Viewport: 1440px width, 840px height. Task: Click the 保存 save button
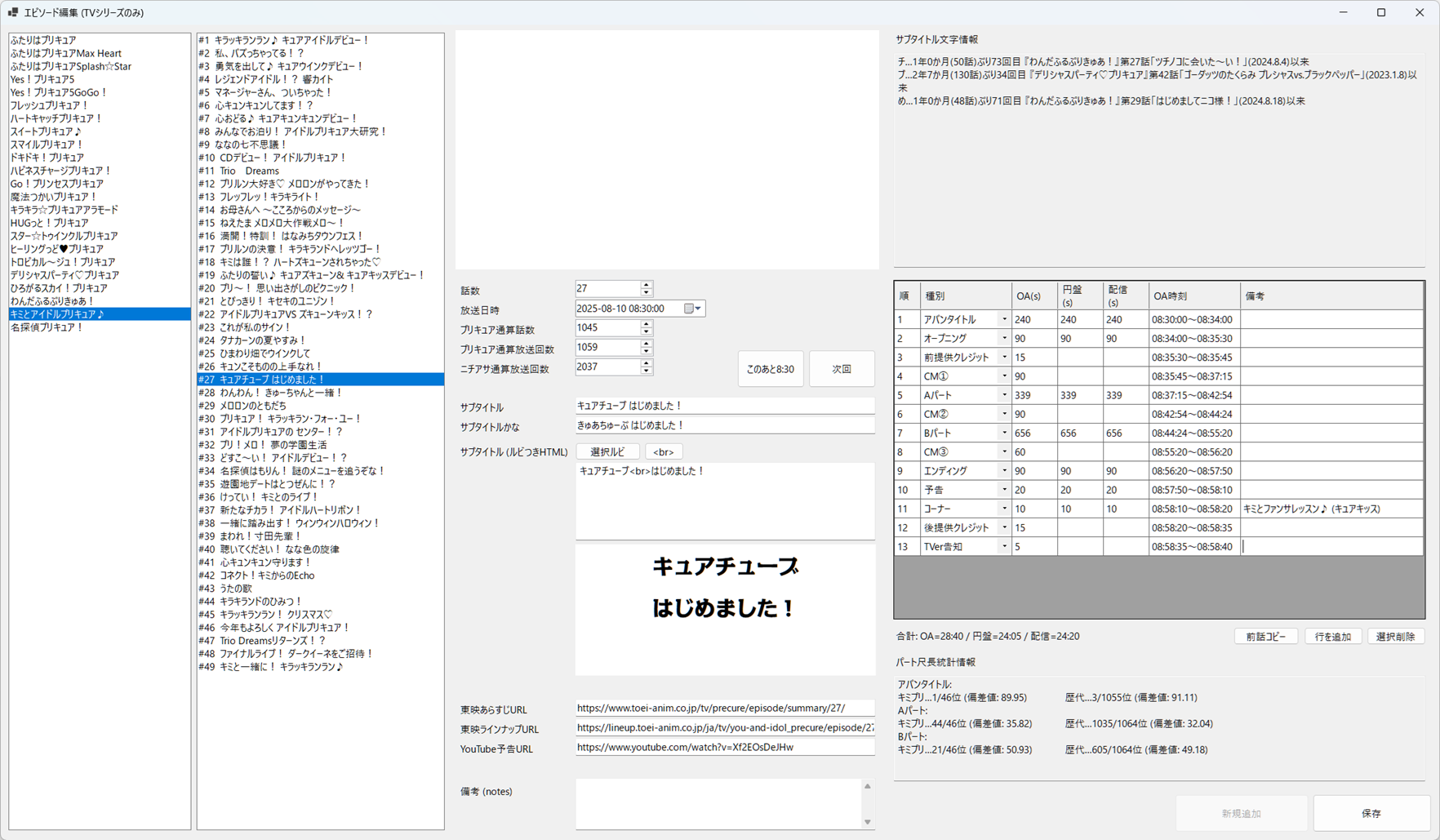[x=1371, y=813]
